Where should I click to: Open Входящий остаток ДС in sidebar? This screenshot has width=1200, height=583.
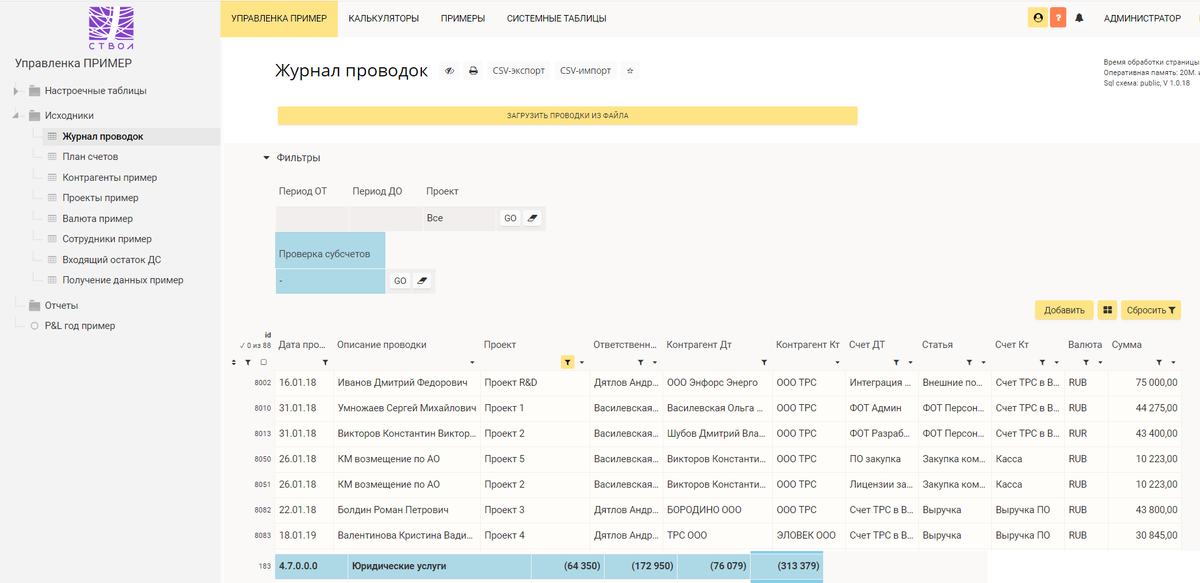click(111, 259)
